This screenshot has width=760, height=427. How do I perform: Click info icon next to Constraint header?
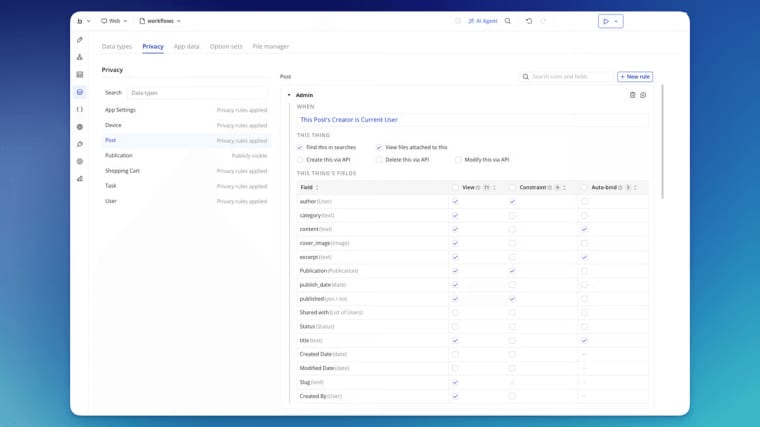point(550,188)
